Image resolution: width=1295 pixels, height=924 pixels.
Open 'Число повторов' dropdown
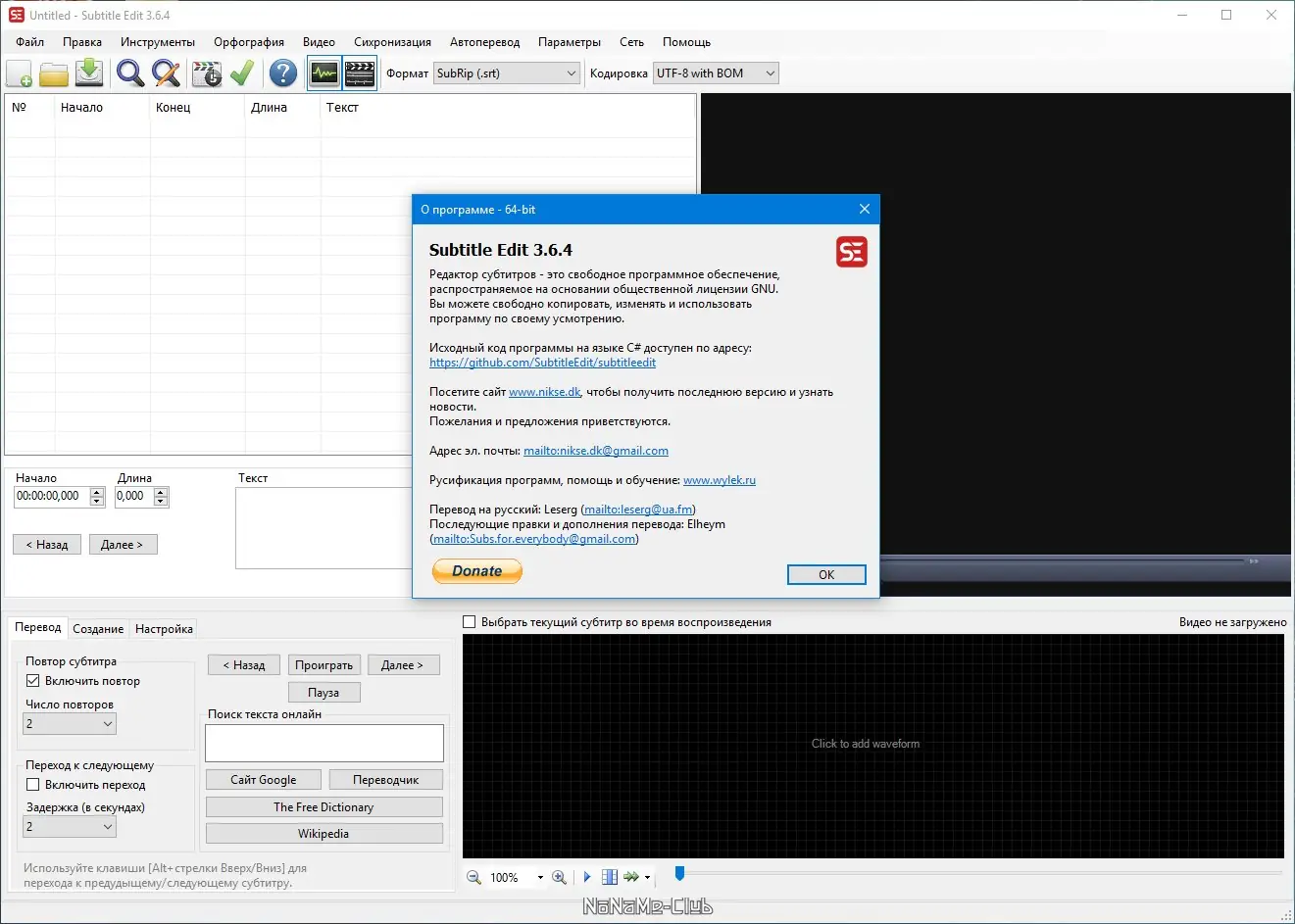[x=70, y=724]
